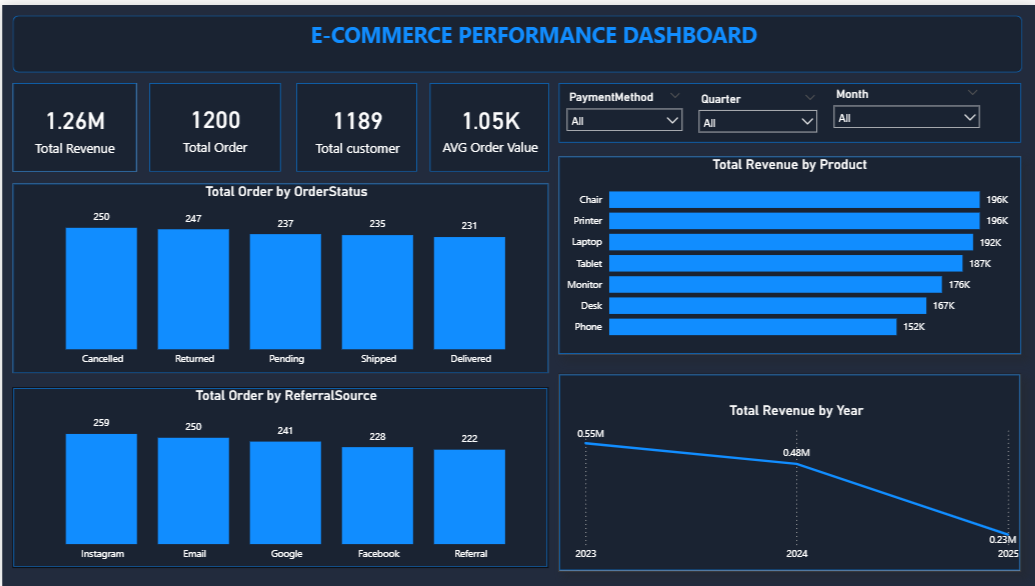
Task: Select the 1200 Total Order card
Action: coord(215,127)
